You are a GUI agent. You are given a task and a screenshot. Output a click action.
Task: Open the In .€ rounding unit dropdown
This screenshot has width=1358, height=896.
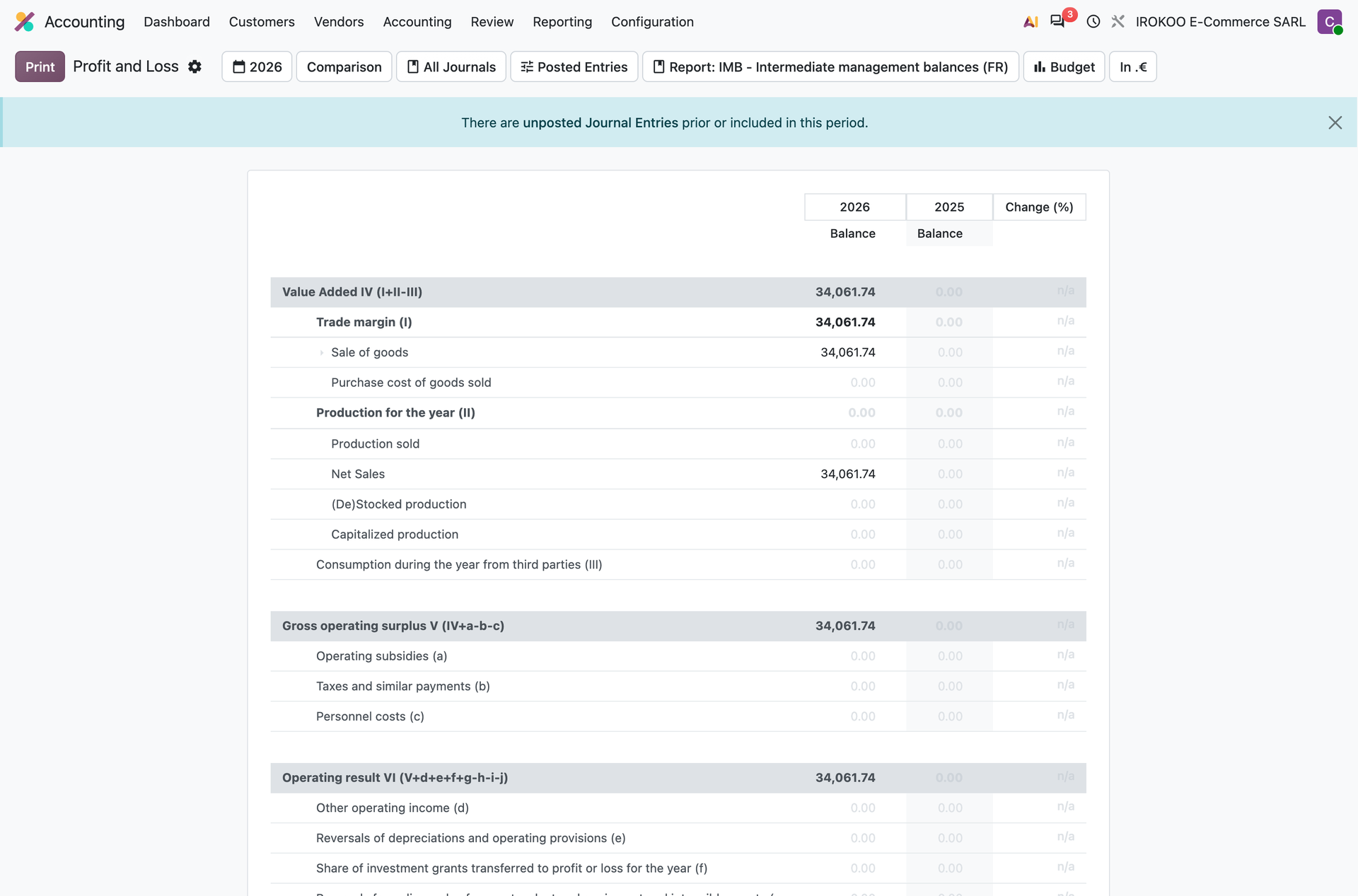coord(1133,66)
